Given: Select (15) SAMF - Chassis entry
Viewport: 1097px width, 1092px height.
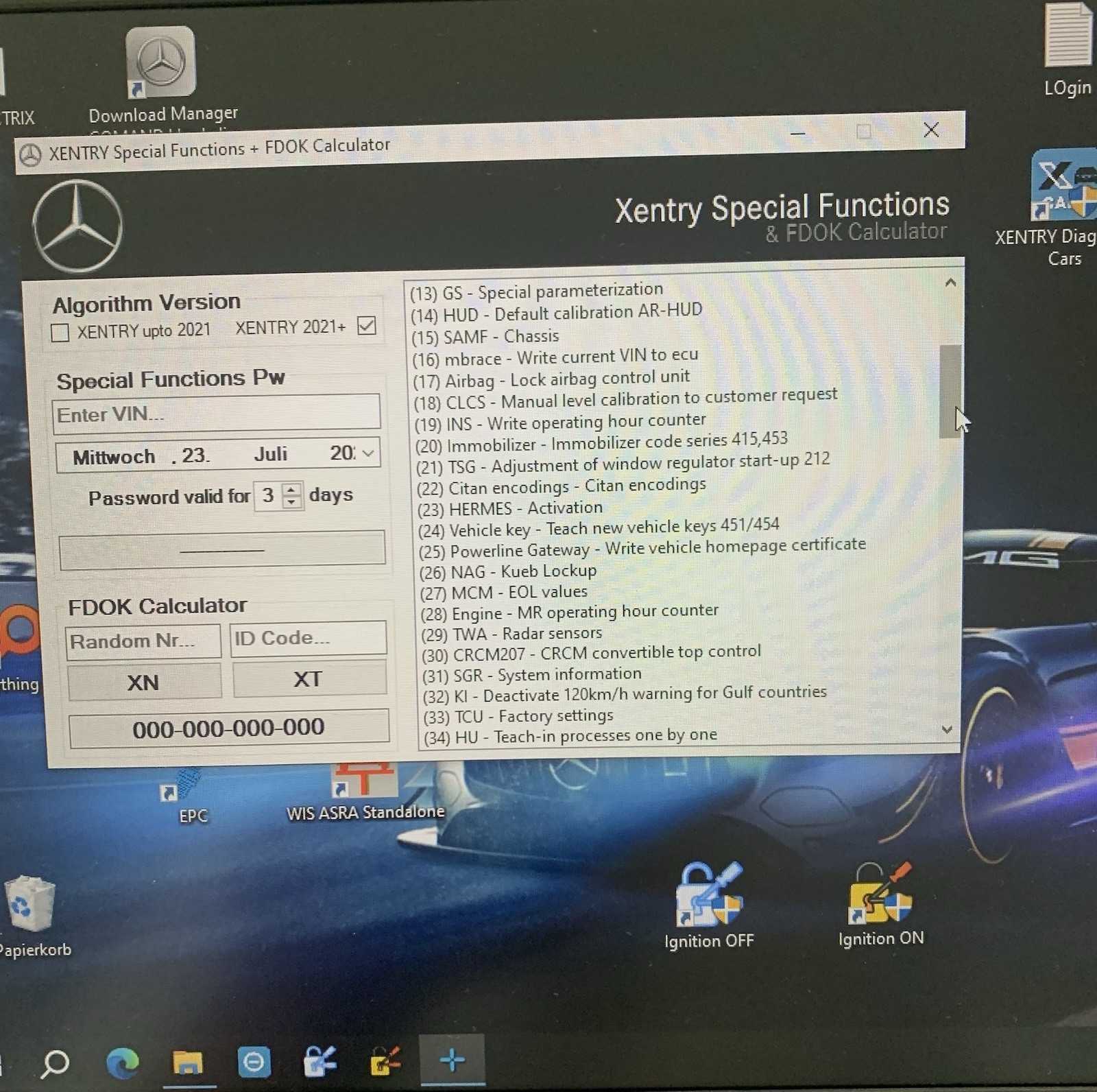Looking at the screenshot, I should [485, 336].
